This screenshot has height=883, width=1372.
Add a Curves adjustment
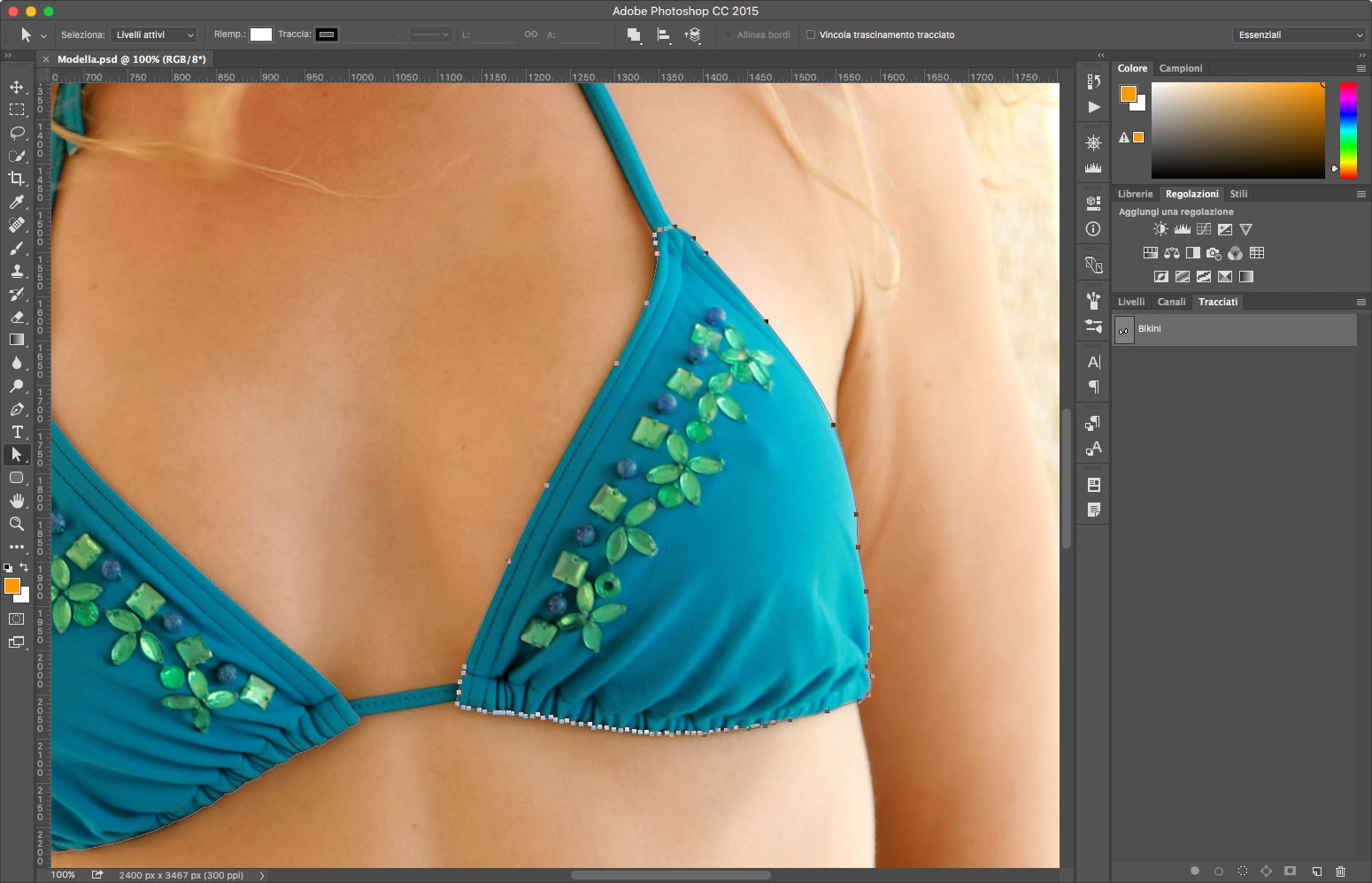(x=1203, y=229)
